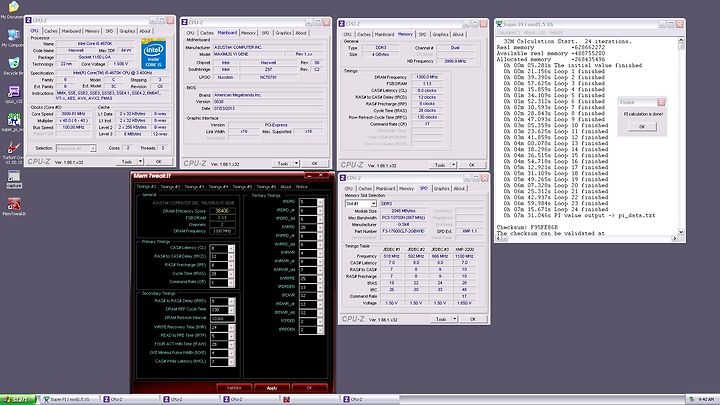Switch to the Super PI taskbar button
Image resolution: width=720 pixels, height=405 pixels.
pyautogui.click(x=69, y=399)
